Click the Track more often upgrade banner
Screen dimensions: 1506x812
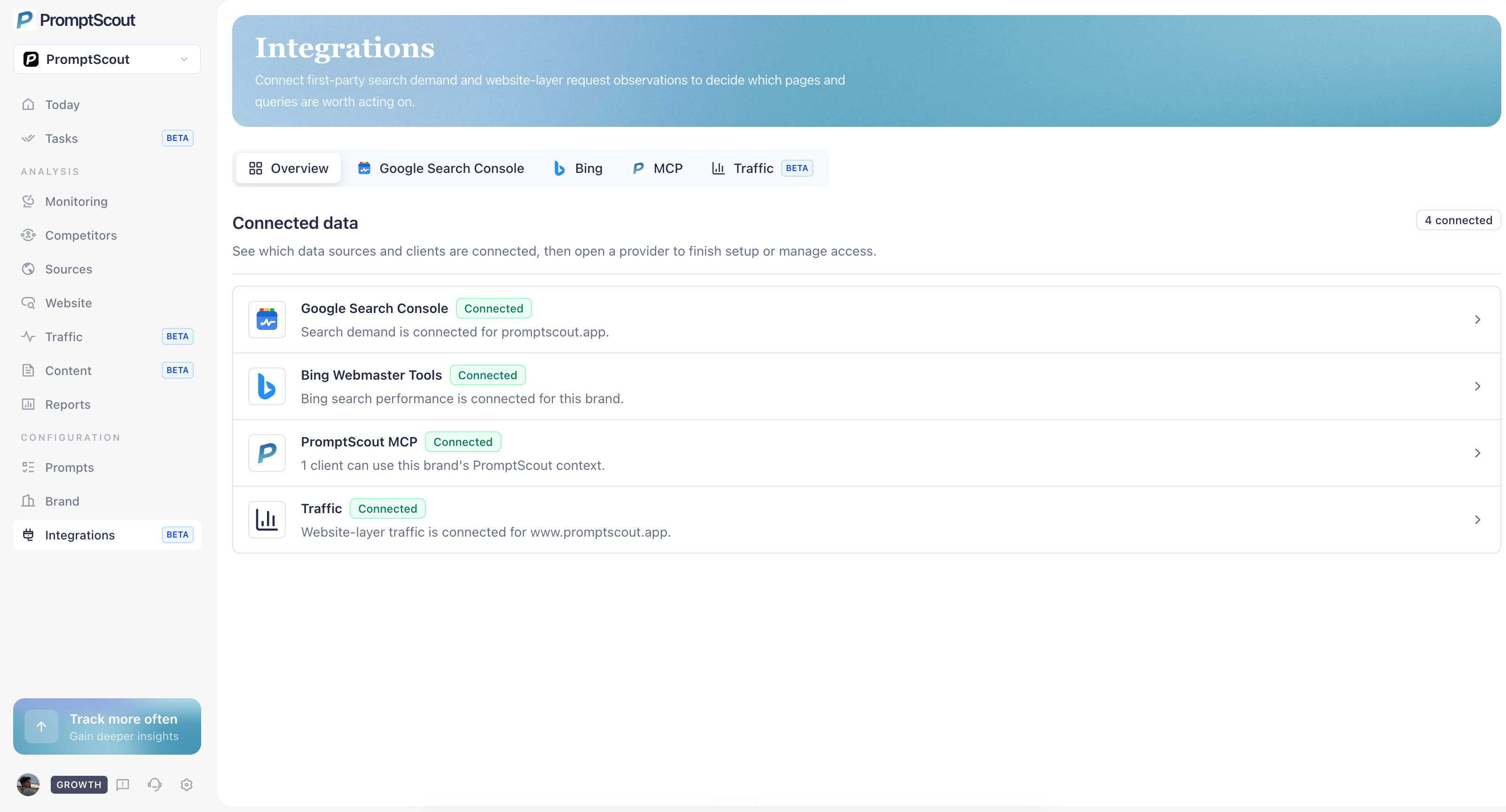107,726
